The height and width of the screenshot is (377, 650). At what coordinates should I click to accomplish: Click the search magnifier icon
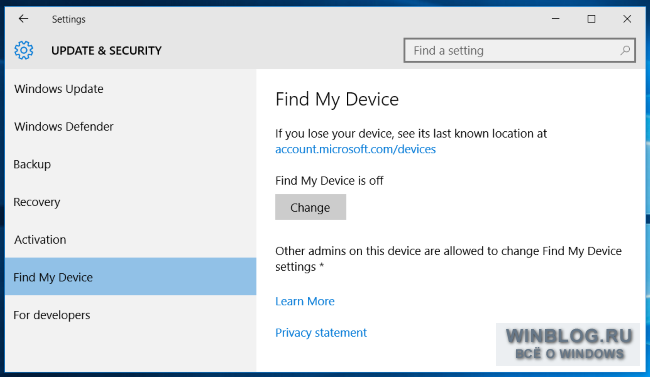625,51
